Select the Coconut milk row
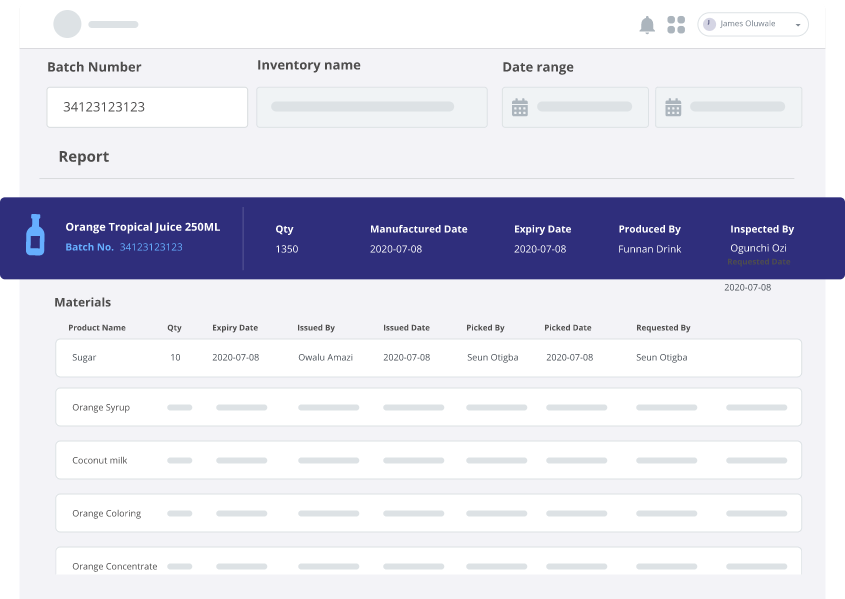Viewport: 845px width, 599px height. [x=428, y=460]
